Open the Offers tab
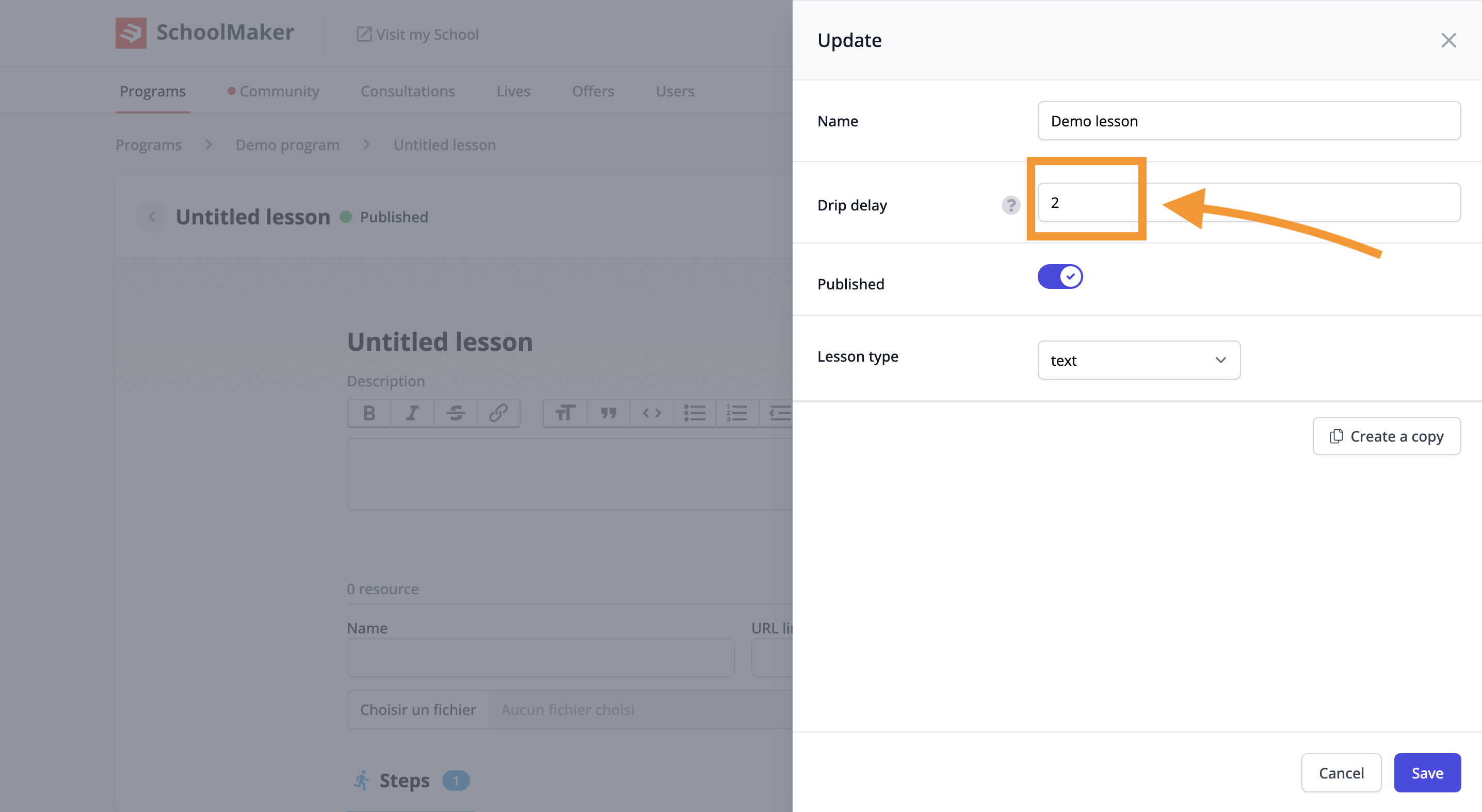 coord(592,91)
